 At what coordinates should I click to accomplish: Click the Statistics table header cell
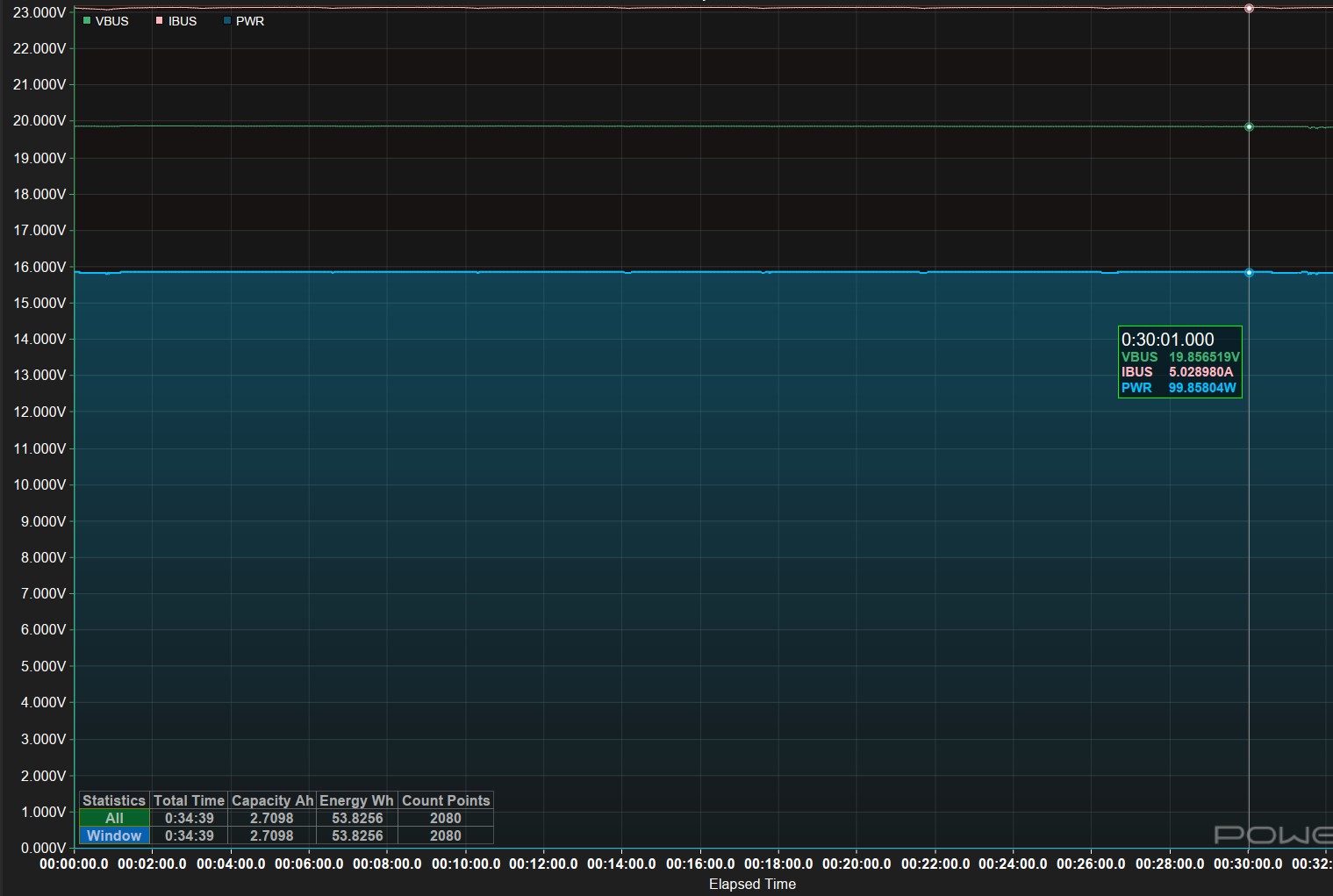(114, 800)
